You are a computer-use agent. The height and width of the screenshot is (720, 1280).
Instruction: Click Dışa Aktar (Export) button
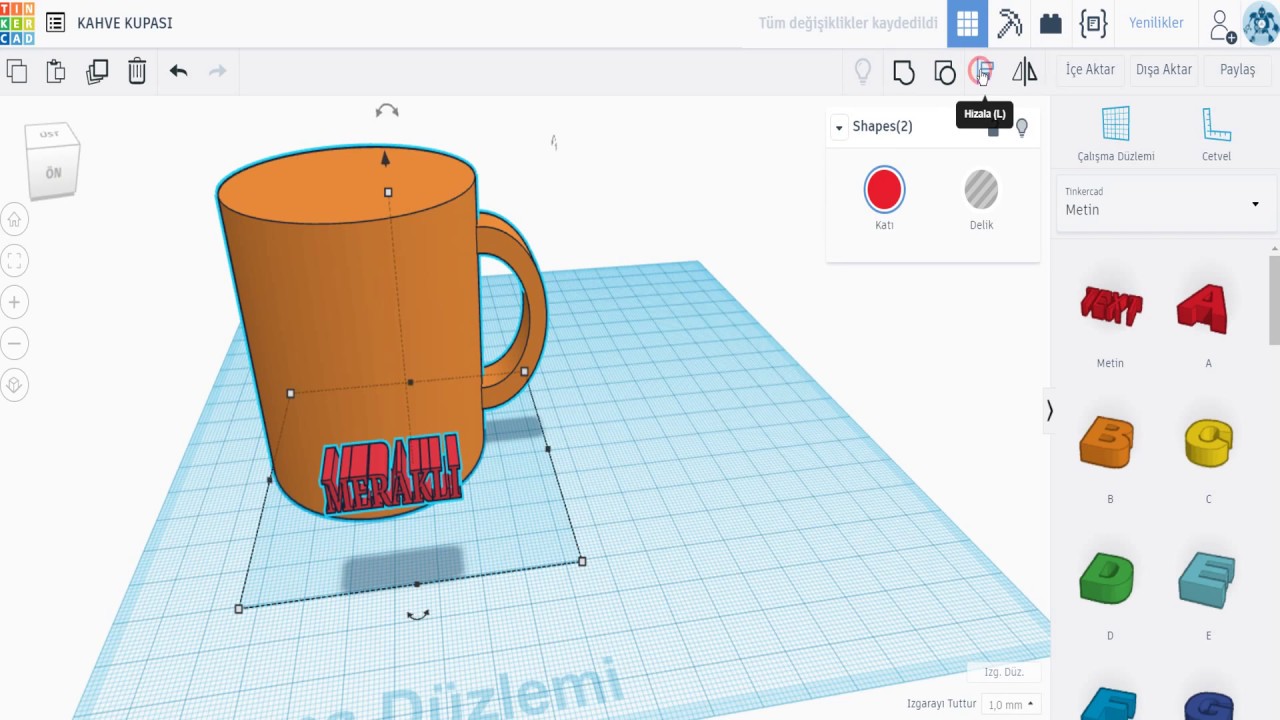1164,70
